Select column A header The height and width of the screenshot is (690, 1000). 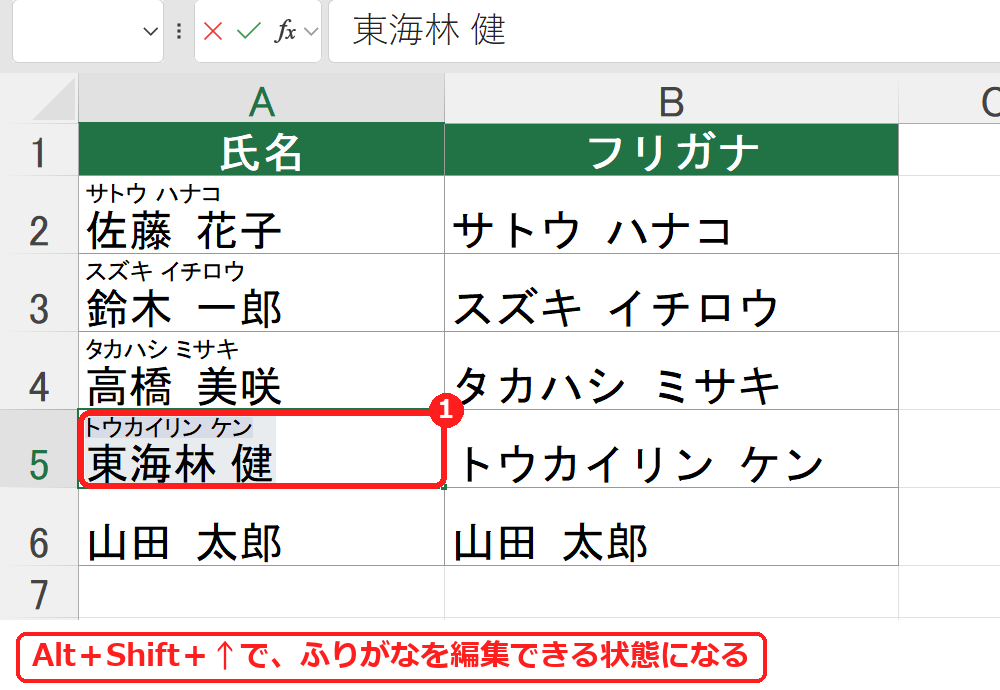(x=261, y=99)
